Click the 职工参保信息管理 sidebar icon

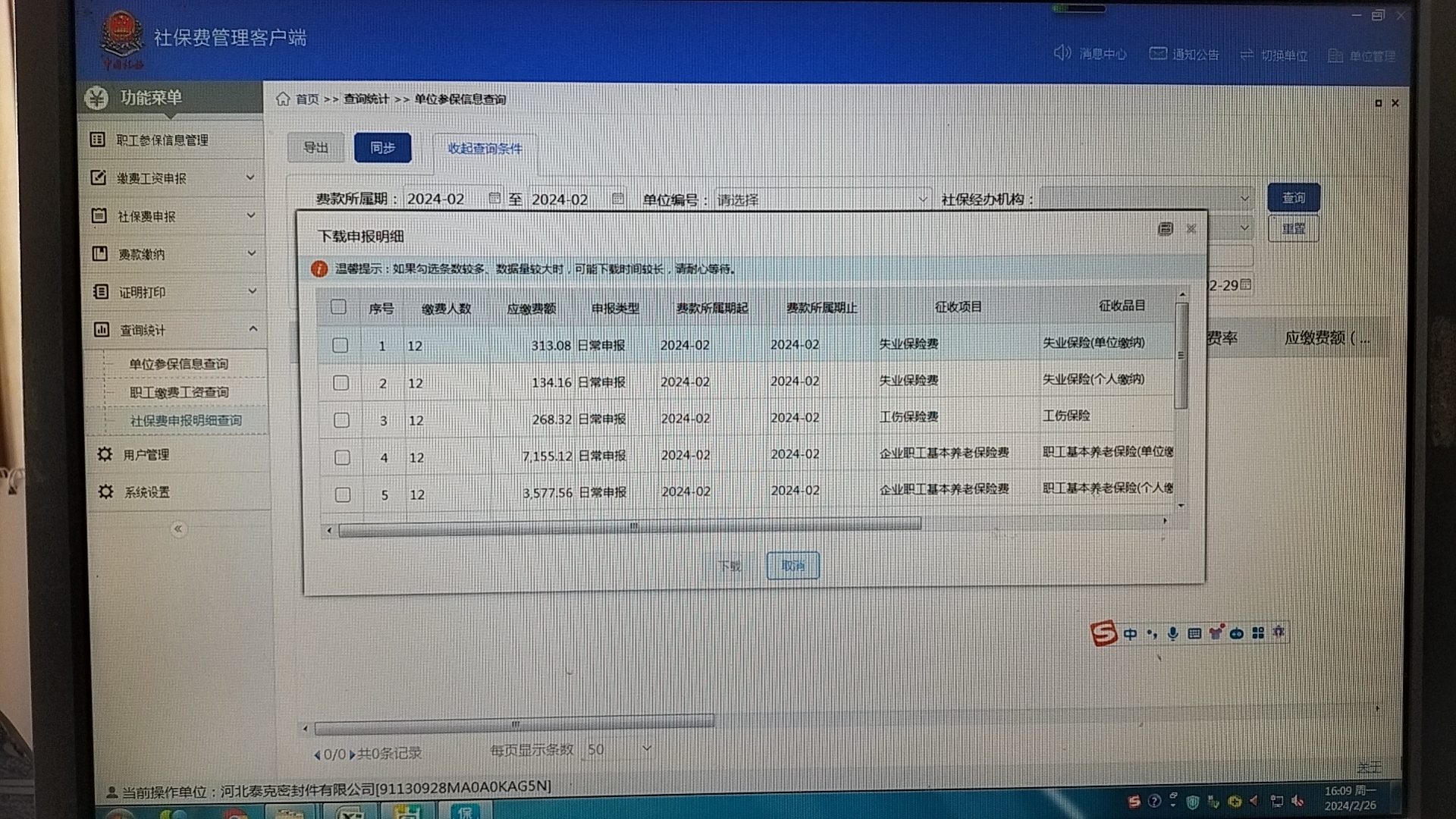pos(97,140)
